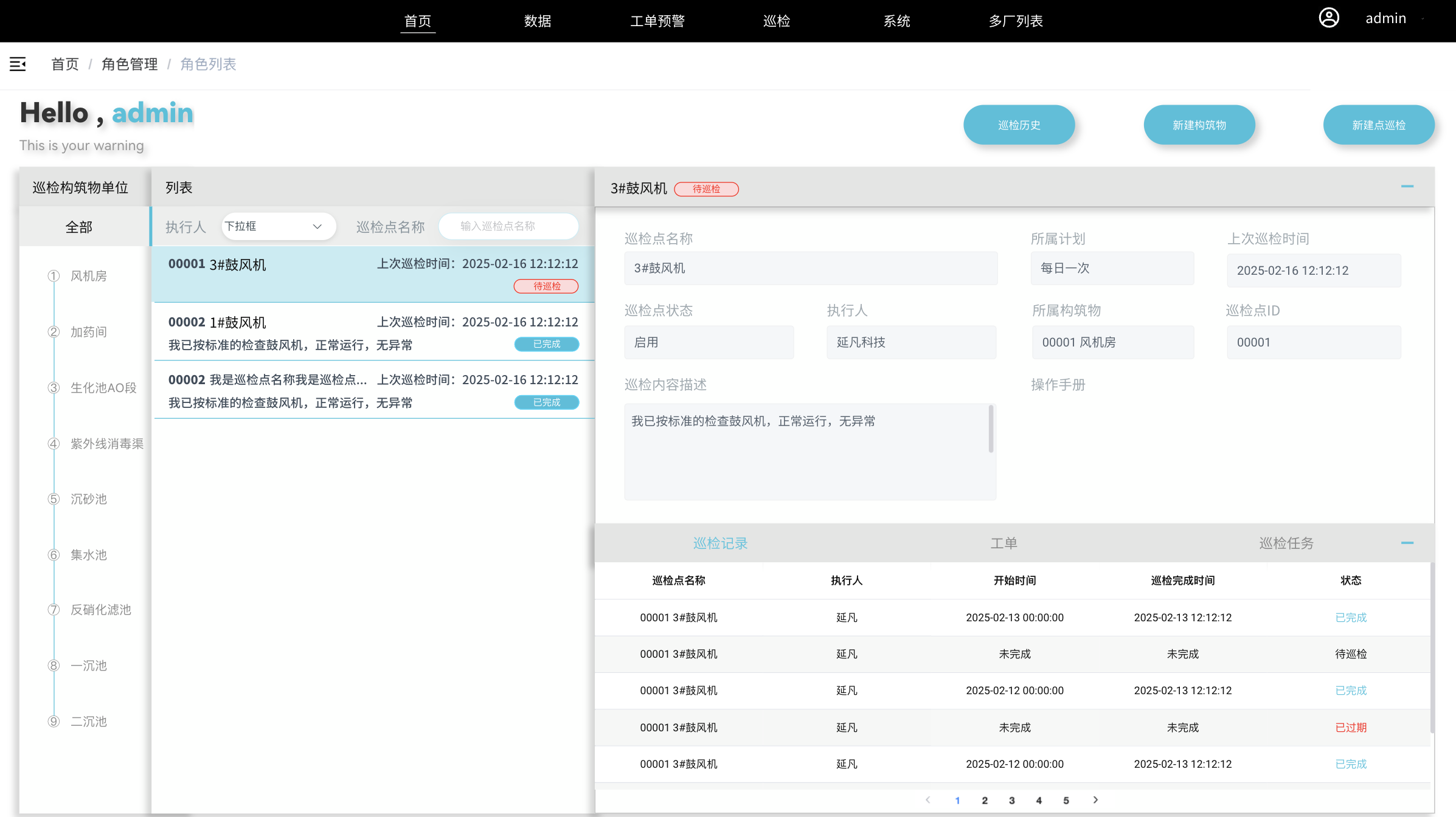Switch to the 工单 tab

pyautogui.click(x=1004, y=543)
